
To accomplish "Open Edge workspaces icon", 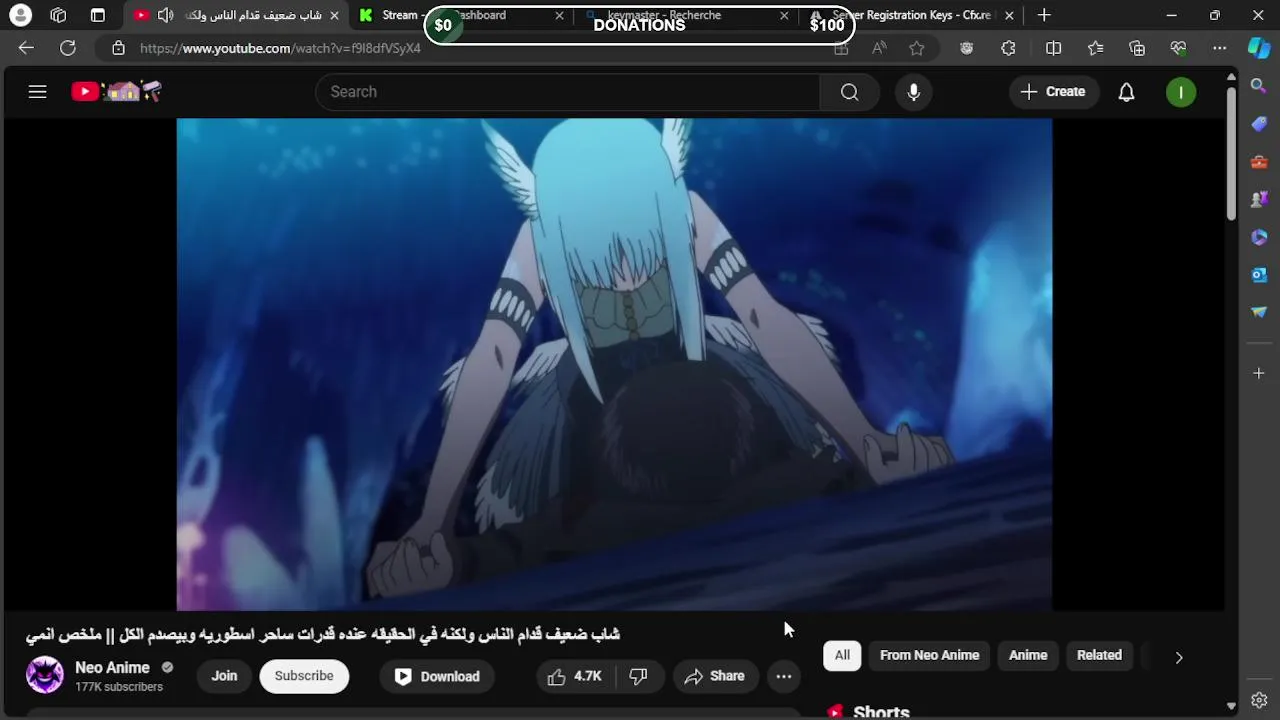I will (x=58, y=15).
